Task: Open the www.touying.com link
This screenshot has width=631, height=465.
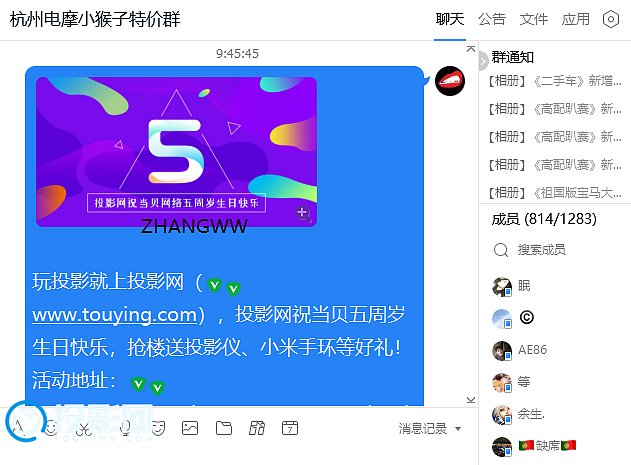Action: (115, 314)
